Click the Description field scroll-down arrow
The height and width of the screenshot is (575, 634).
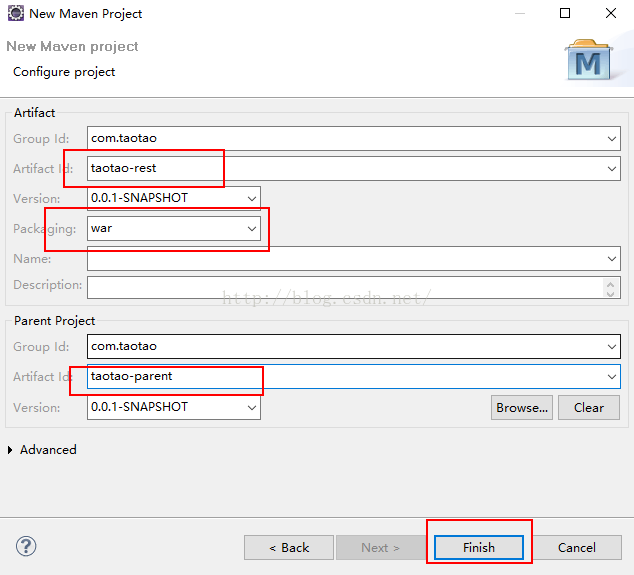pyautogui.click(x=611, y=293)
